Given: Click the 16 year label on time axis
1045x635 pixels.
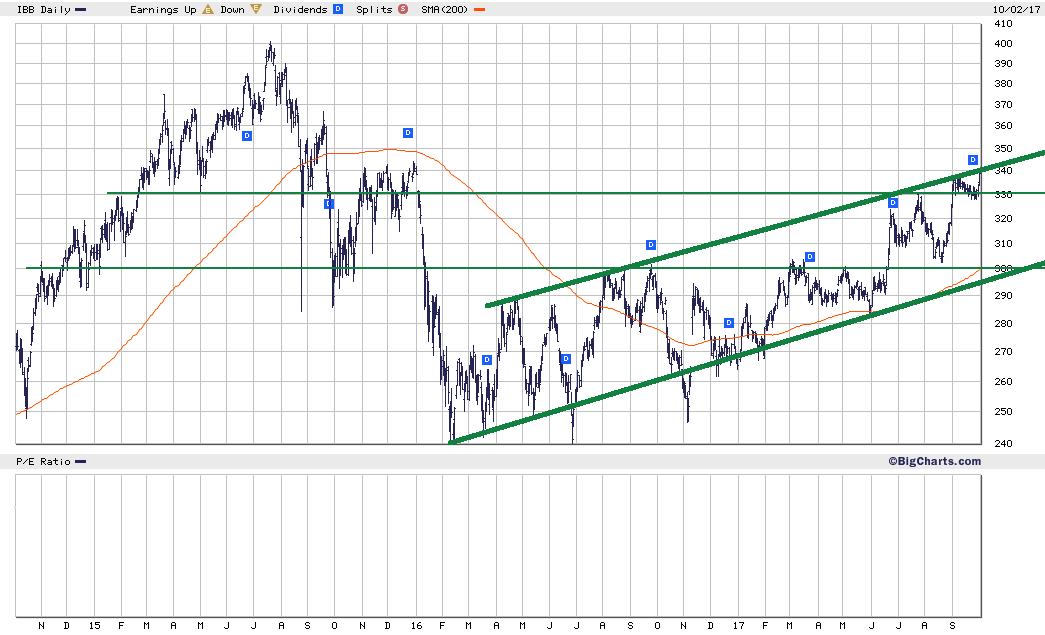Looking at the screenshot, I should (417, 626).
